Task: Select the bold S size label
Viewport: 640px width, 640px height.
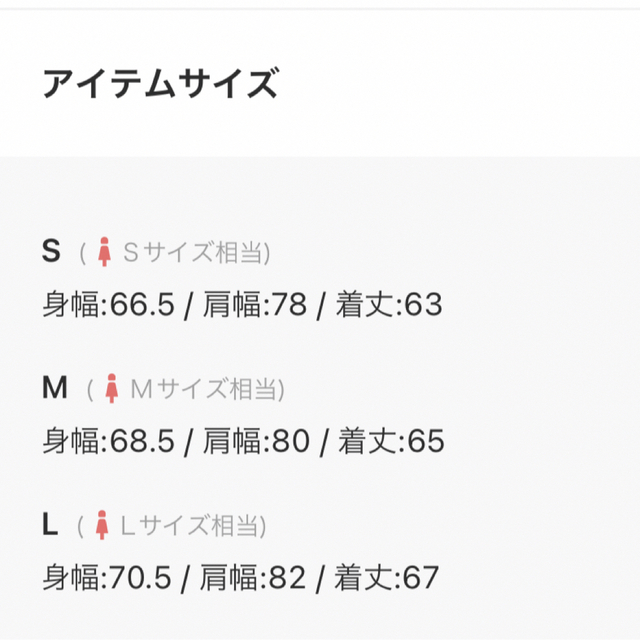Action: click(x=51, y=251)
